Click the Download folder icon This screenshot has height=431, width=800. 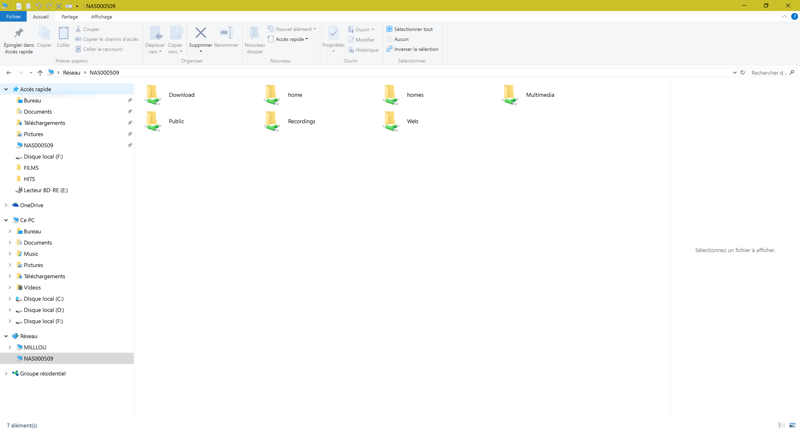[x=153, y=95]
